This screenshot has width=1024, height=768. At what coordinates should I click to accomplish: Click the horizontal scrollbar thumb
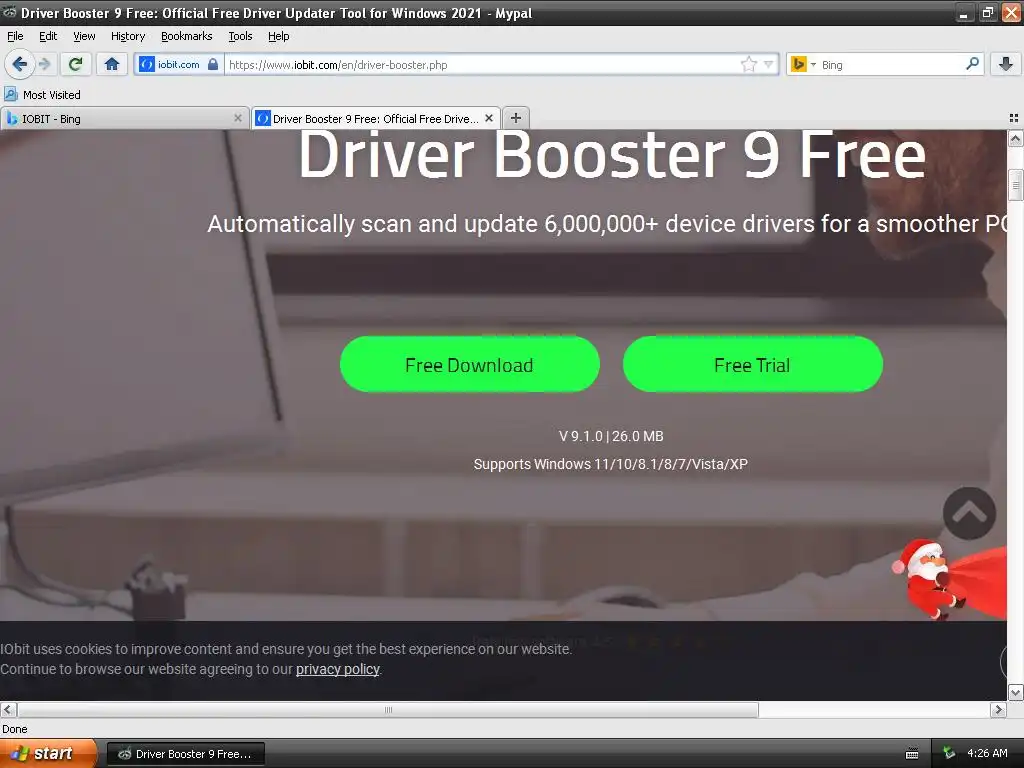[388, 709]
